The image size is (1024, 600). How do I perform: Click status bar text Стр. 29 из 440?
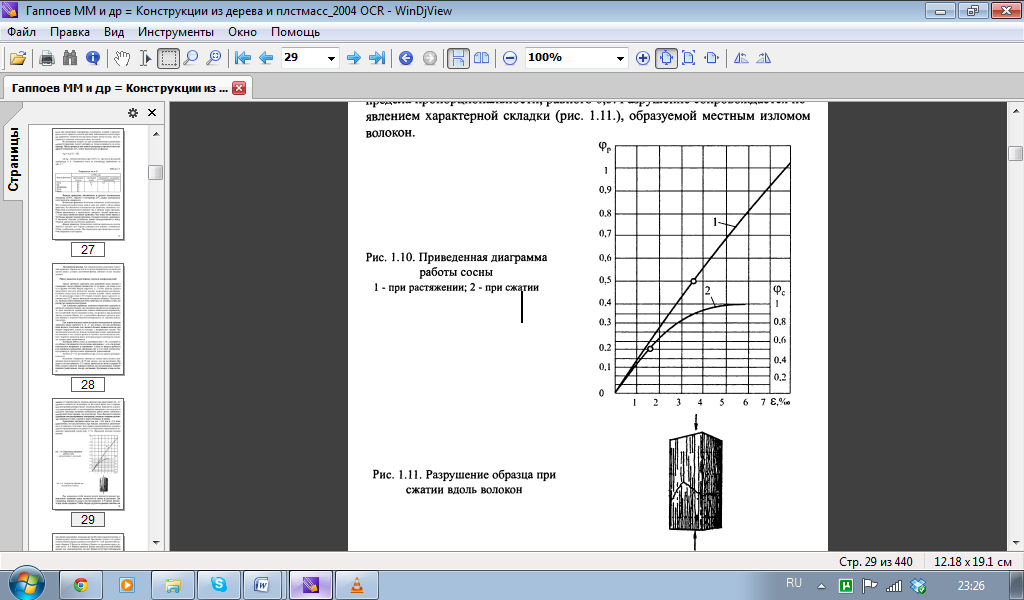[x=875, y=561]
